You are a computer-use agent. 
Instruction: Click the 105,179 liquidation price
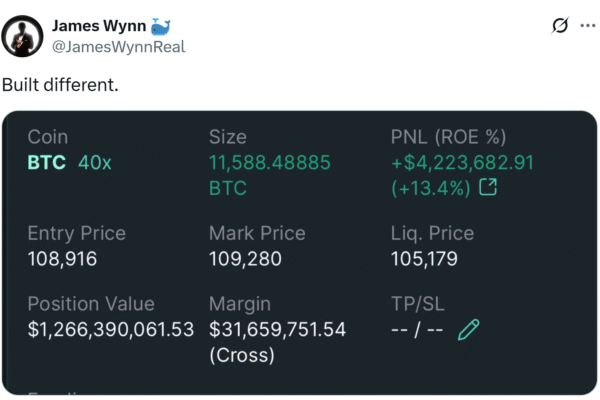tap(424, 259)
